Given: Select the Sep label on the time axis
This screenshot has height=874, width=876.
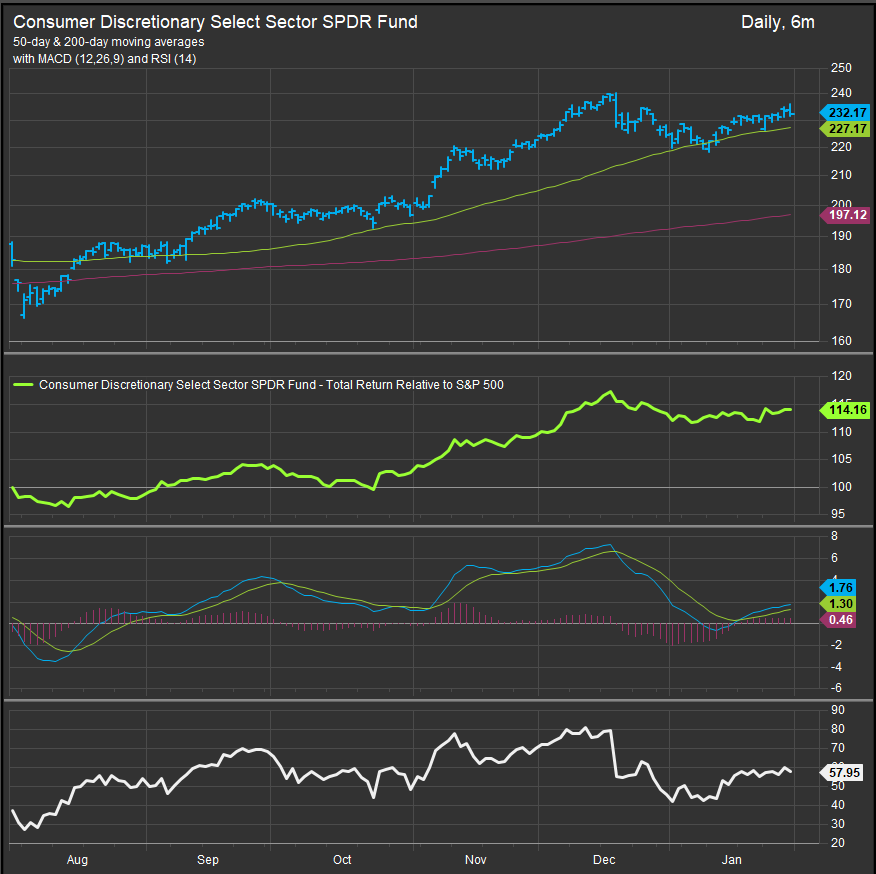Looking at the screenshot, I should pyautogui.click(x=208, y=859).
